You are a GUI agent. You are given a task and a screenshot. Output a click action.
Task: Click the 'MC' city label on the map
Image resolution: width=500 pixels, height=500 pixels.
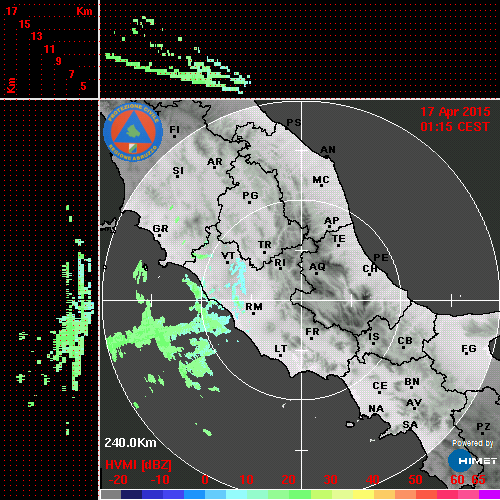pyautogui.click(x=321, y=180)
